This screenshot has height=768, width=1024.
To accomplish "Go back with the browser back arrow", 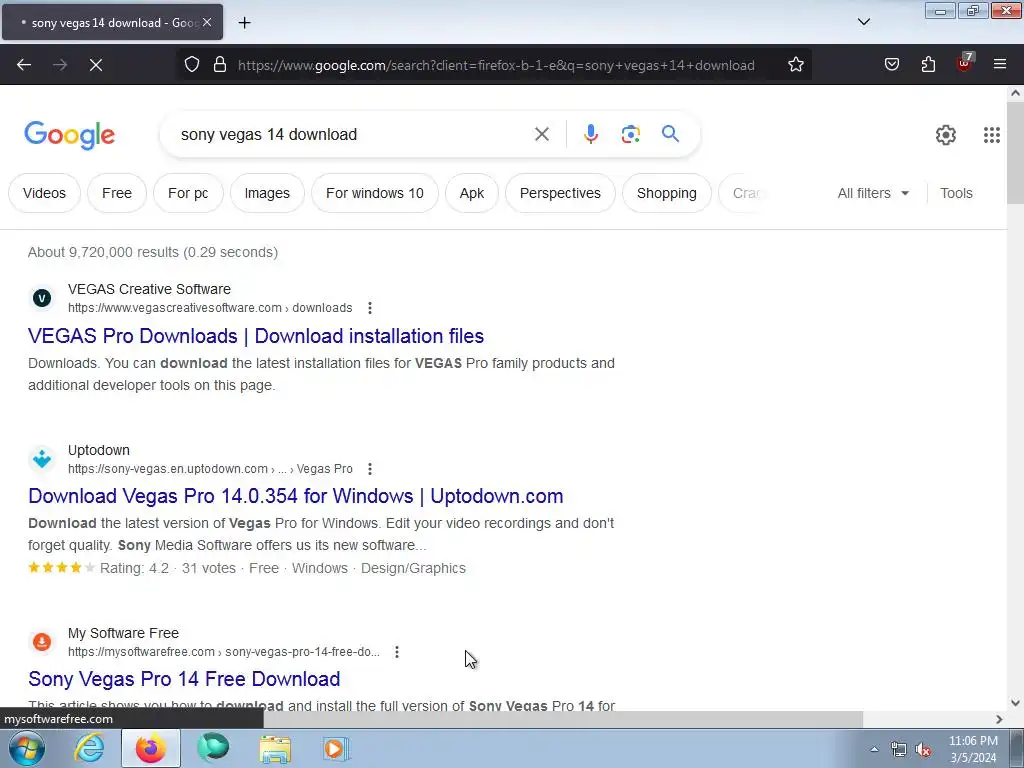I will click(24, 65).
